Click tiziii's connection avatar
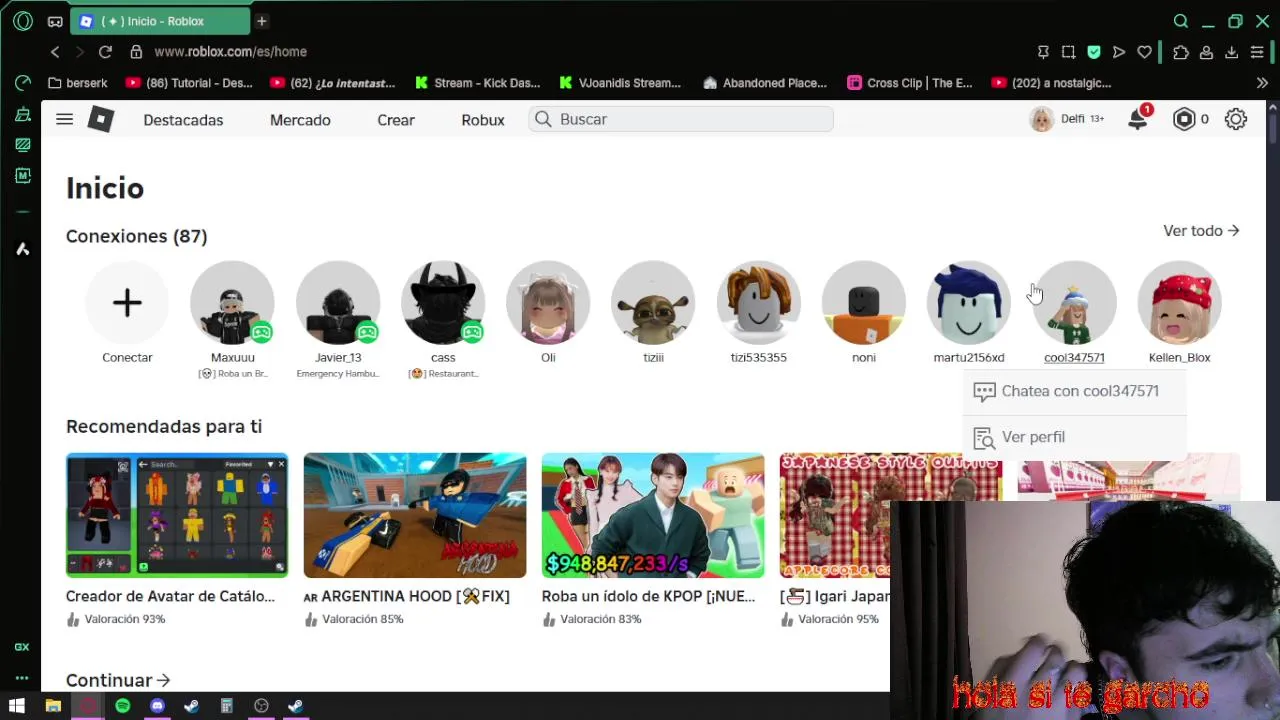Viewport: 1280px width, 720px height. click(653, 303)
